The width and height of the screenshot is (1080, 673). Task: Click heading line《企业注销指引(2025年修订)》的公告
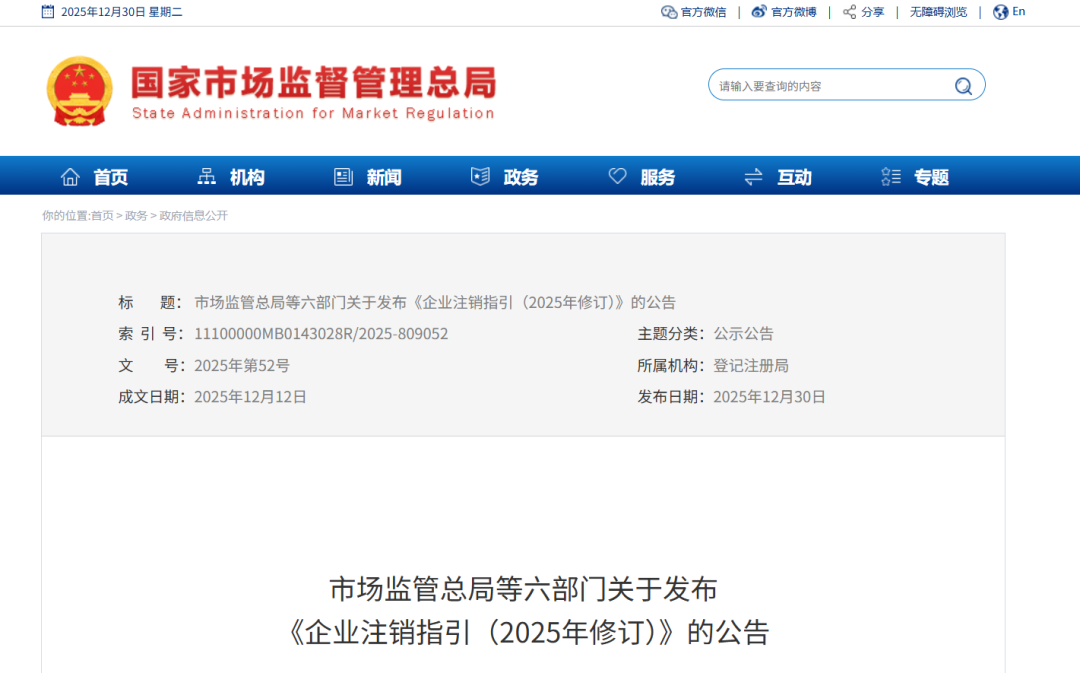tap(526, 632)
